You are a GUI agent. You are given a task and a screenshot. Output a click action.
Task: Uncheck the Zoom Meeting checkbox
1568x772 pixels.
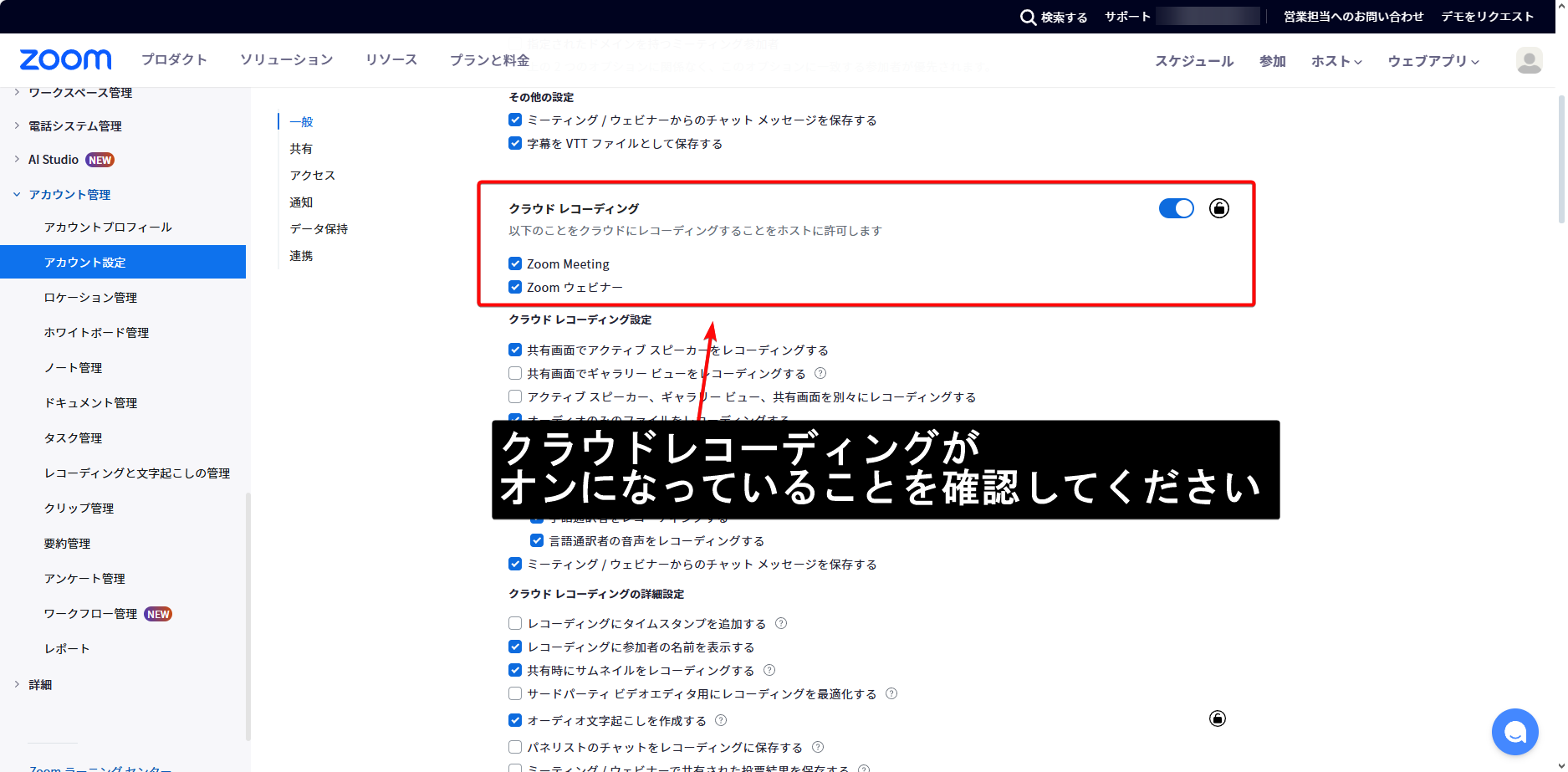pos(515,263)
